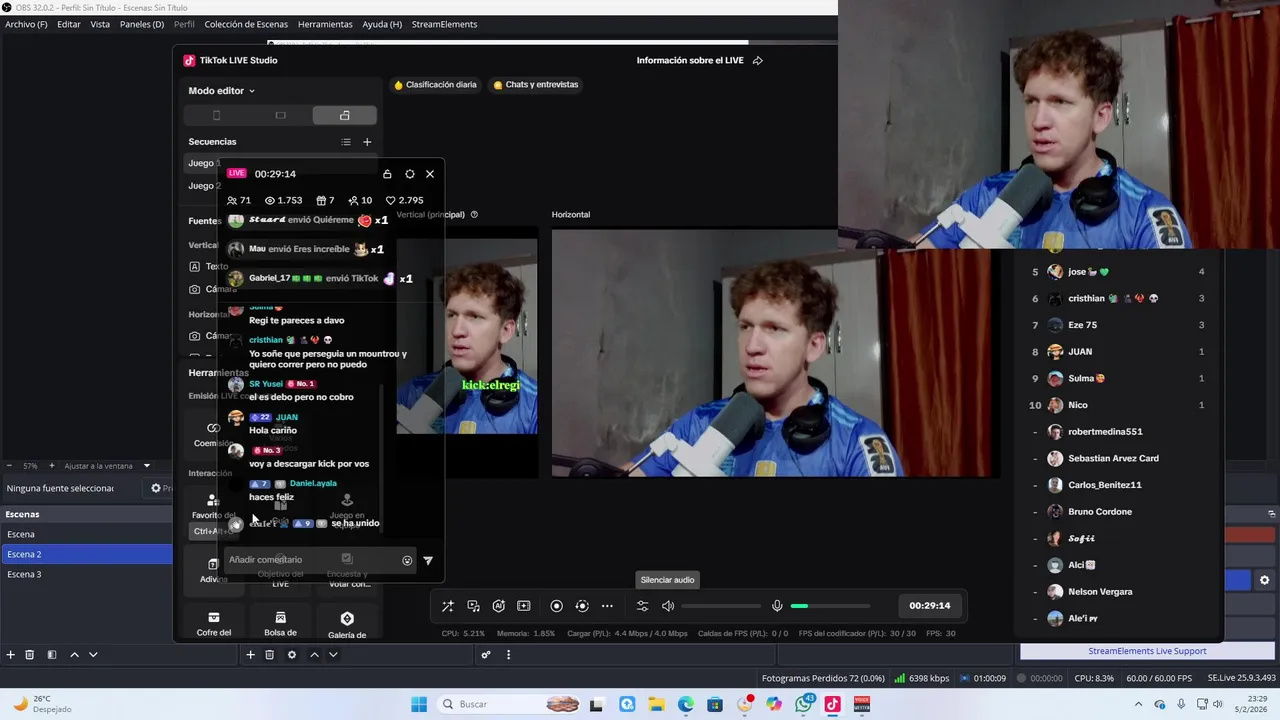This screenshot has width=1280, height=720.
Task: Add a scene with plus icon
Action: (10, 655)
